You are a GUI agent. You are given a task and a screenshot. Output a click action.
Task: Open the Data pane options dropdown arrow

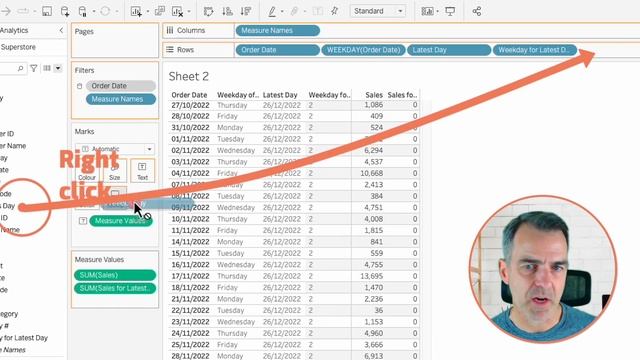click(58, 68)
